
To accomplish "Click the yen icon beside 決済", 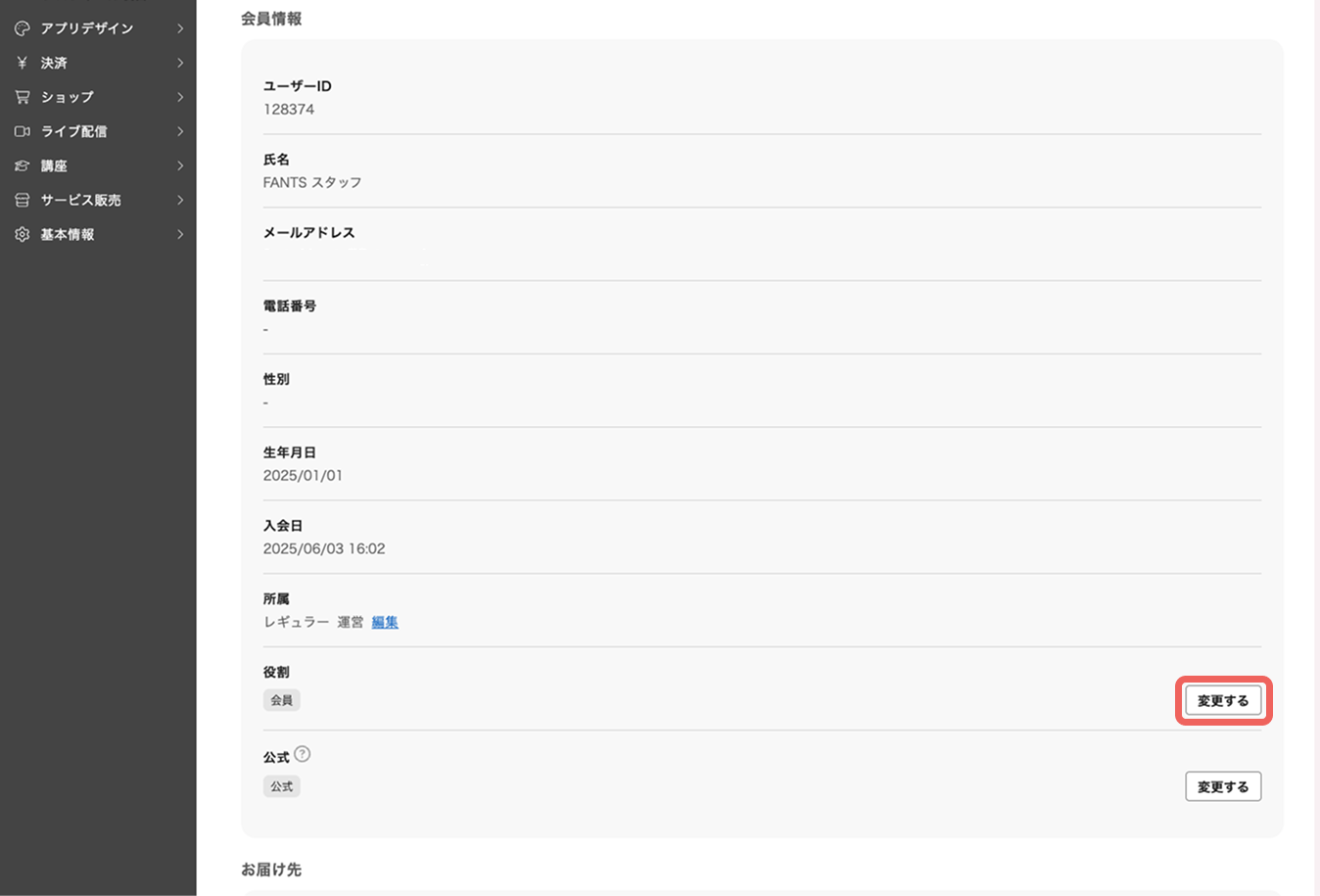I will [22, 63].
